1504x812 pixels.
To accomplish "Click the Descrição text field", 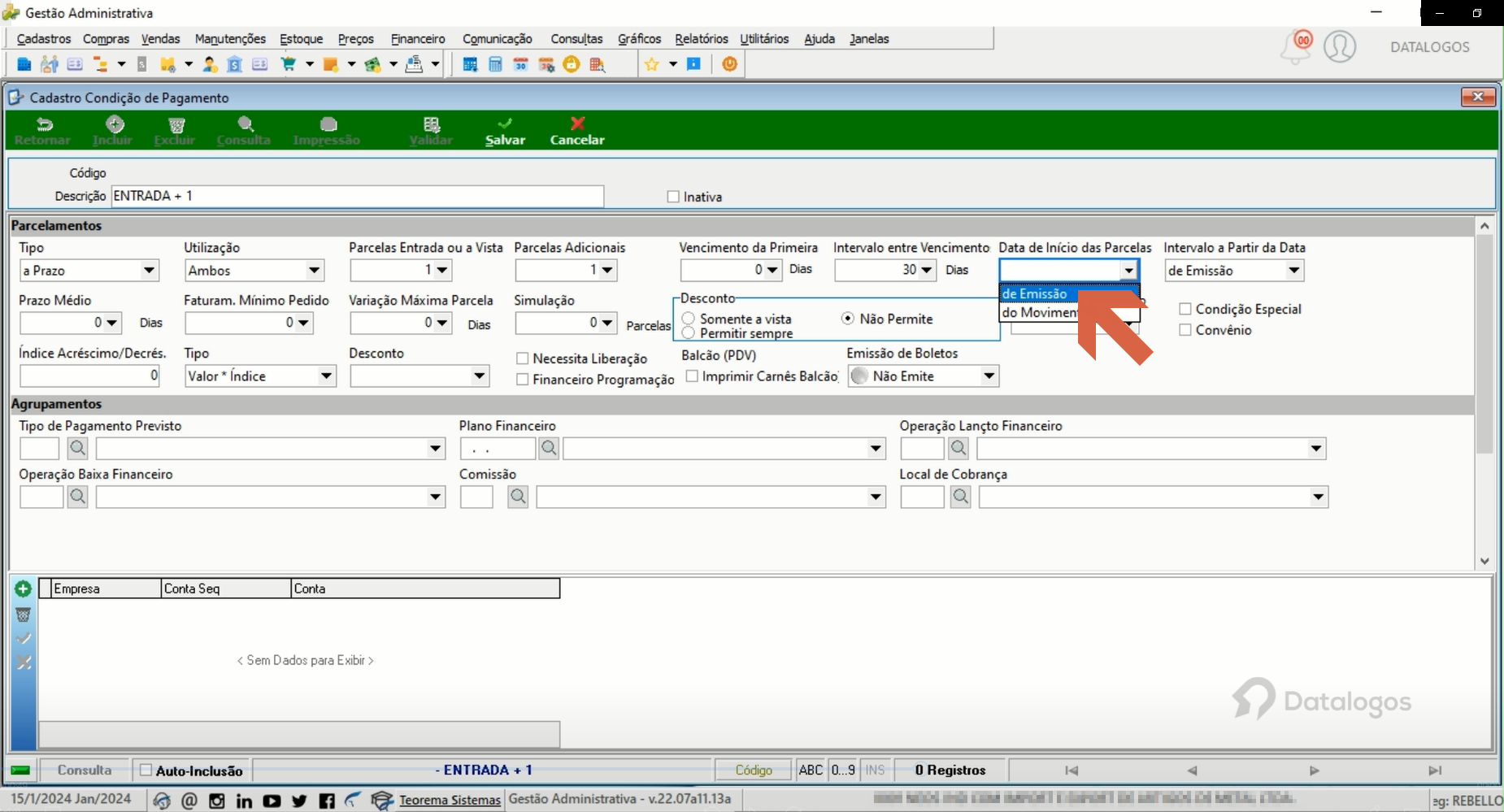I will click(358, 196).
